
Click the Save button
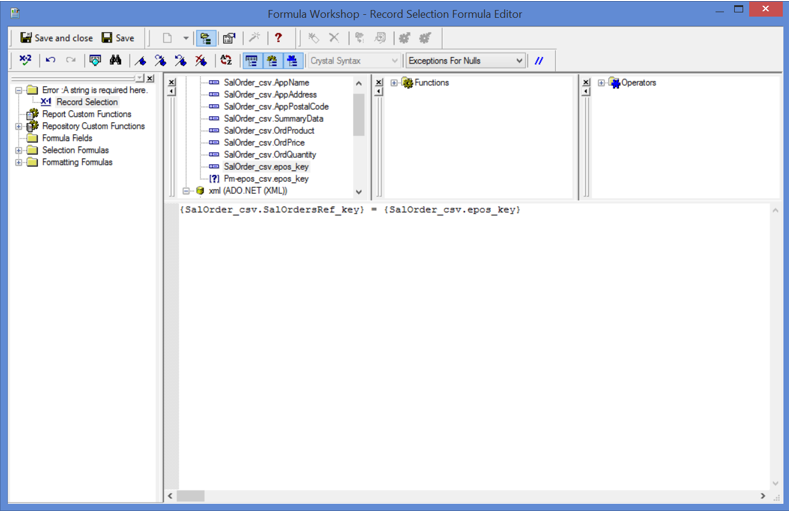pos(117,38)
